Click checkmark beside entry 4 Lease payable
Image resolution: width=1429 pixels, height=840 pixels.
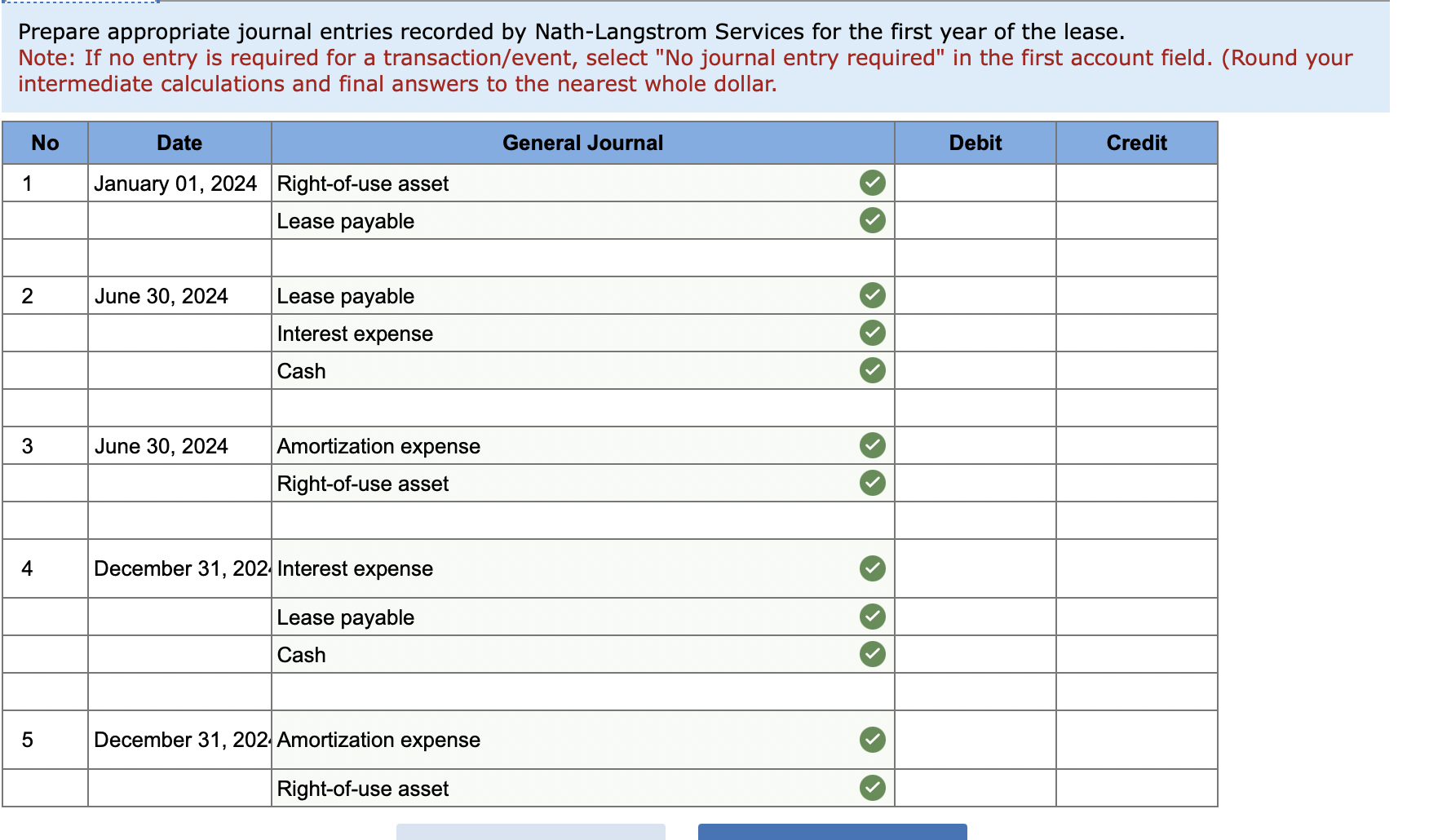point(872,617)
